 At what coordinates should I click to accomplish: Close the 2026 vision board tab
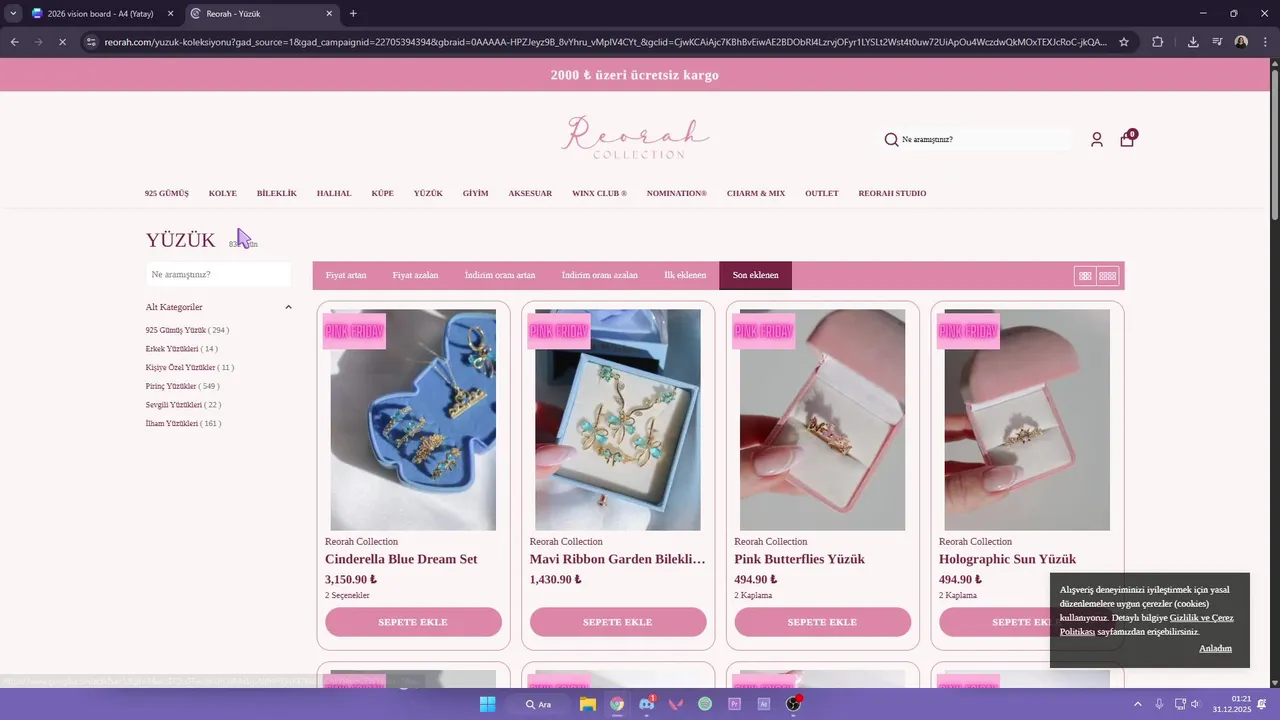click(x=170, y=14)
